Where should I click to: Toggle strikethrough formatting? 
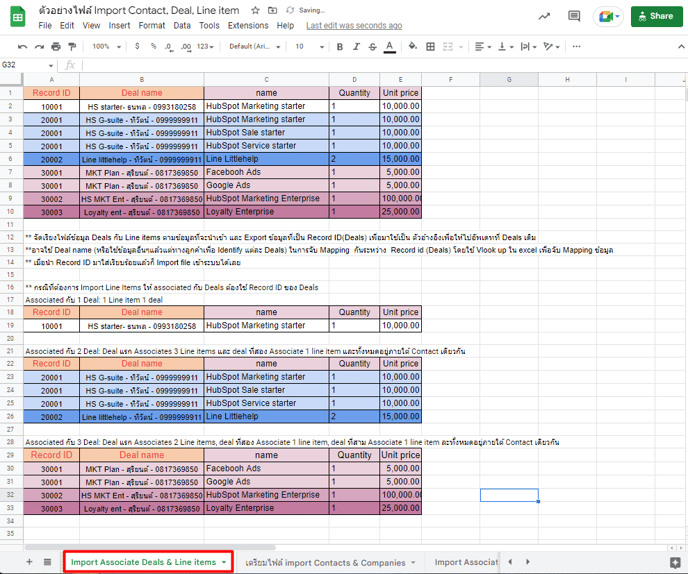[x=373, y=47]
